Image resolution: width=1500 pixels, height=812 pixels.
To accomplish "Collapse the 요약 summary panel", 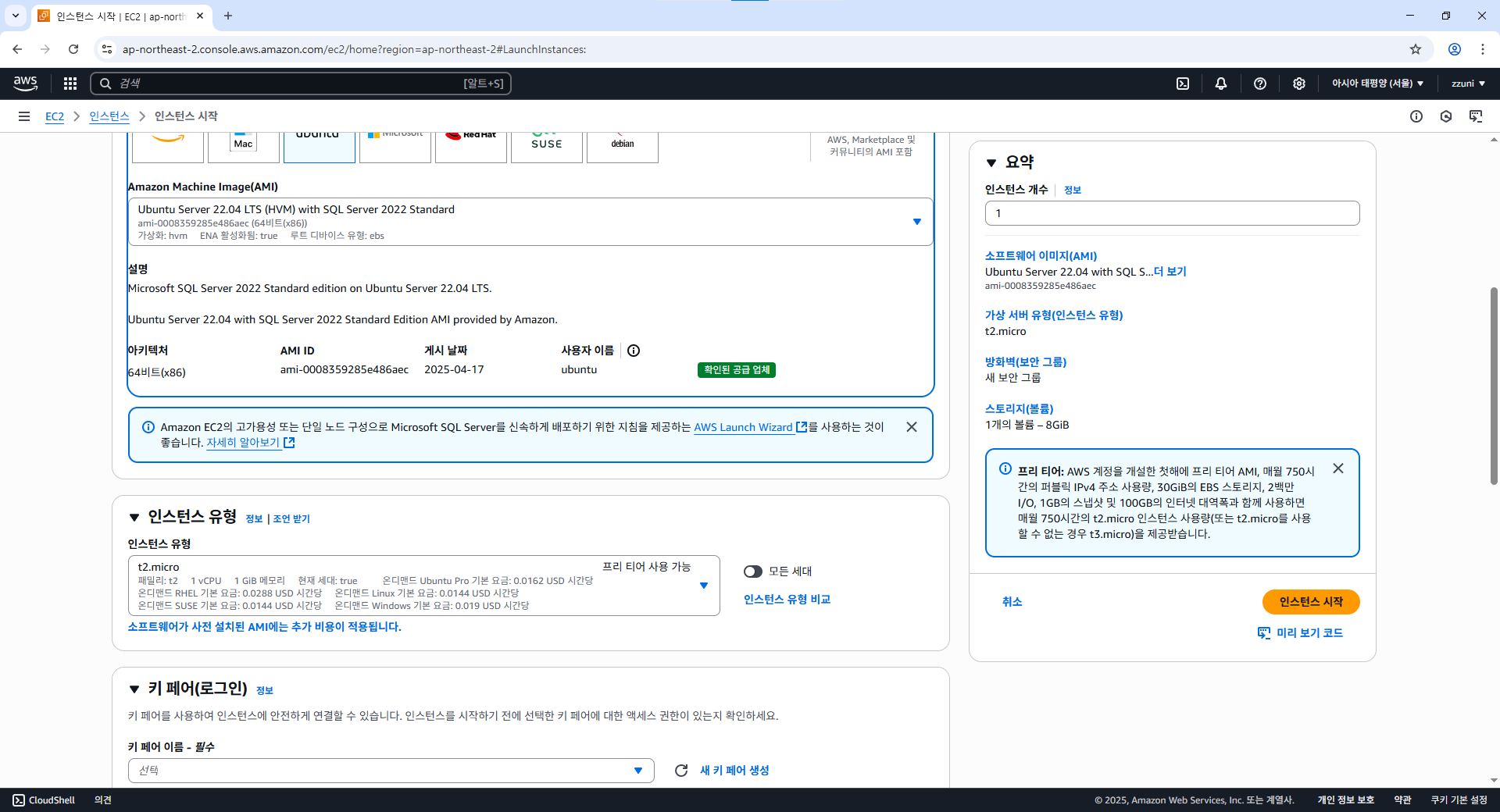I will tap(991, 163).
